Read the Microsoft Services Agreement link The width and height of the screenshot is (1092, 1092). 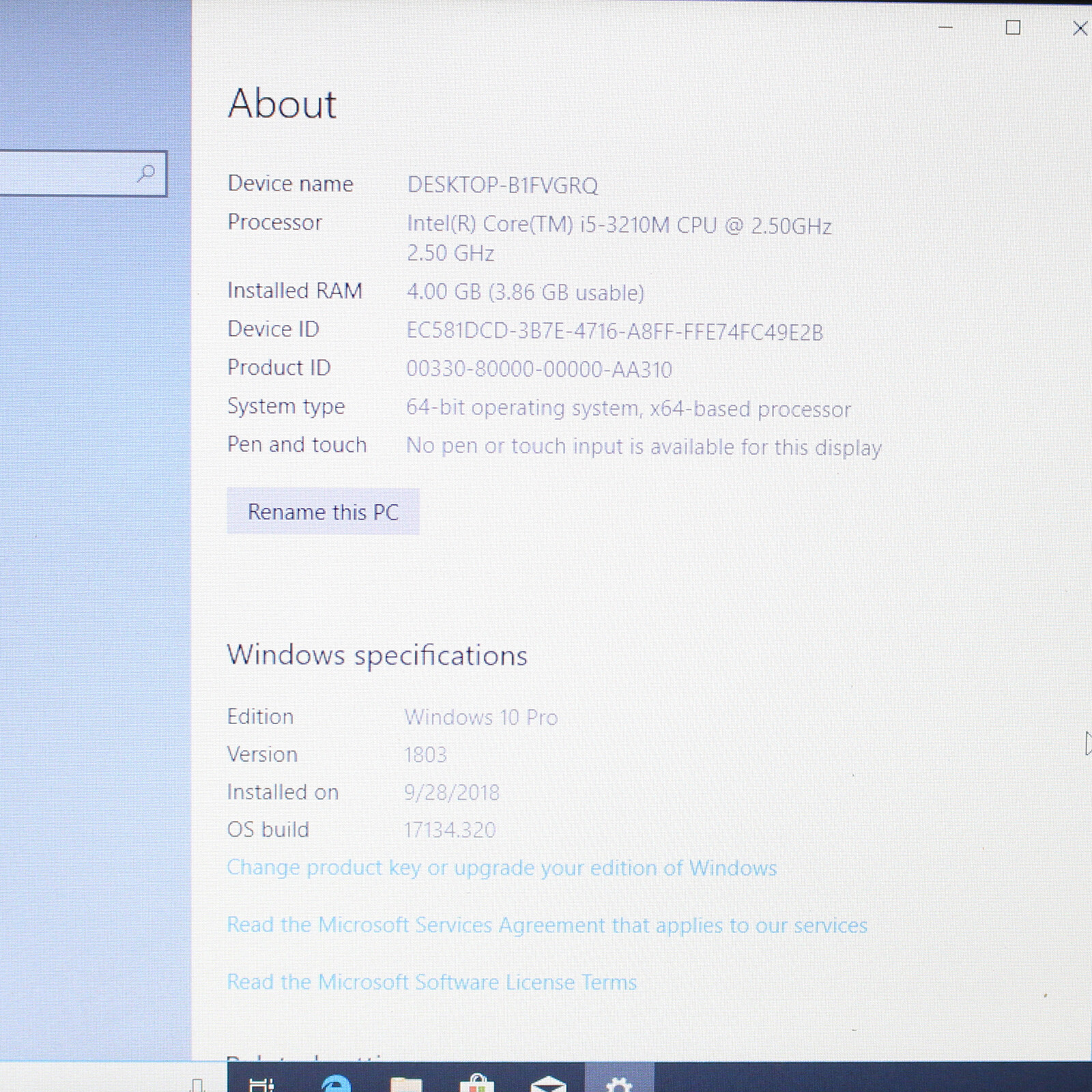pyautogui.click(x=547, y=925)
